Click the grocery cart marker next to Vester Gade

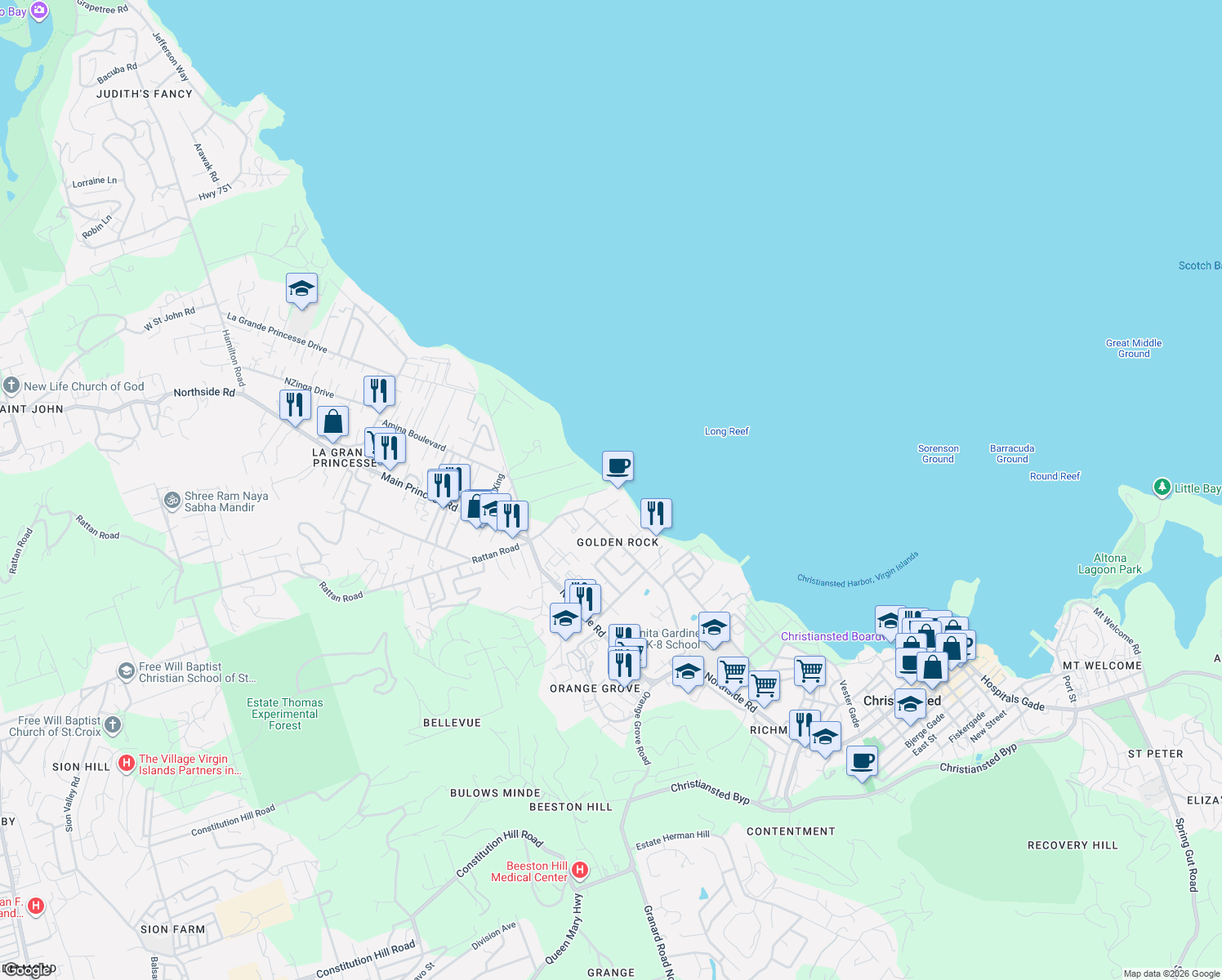pyautogui.click(x=809, y=672)
